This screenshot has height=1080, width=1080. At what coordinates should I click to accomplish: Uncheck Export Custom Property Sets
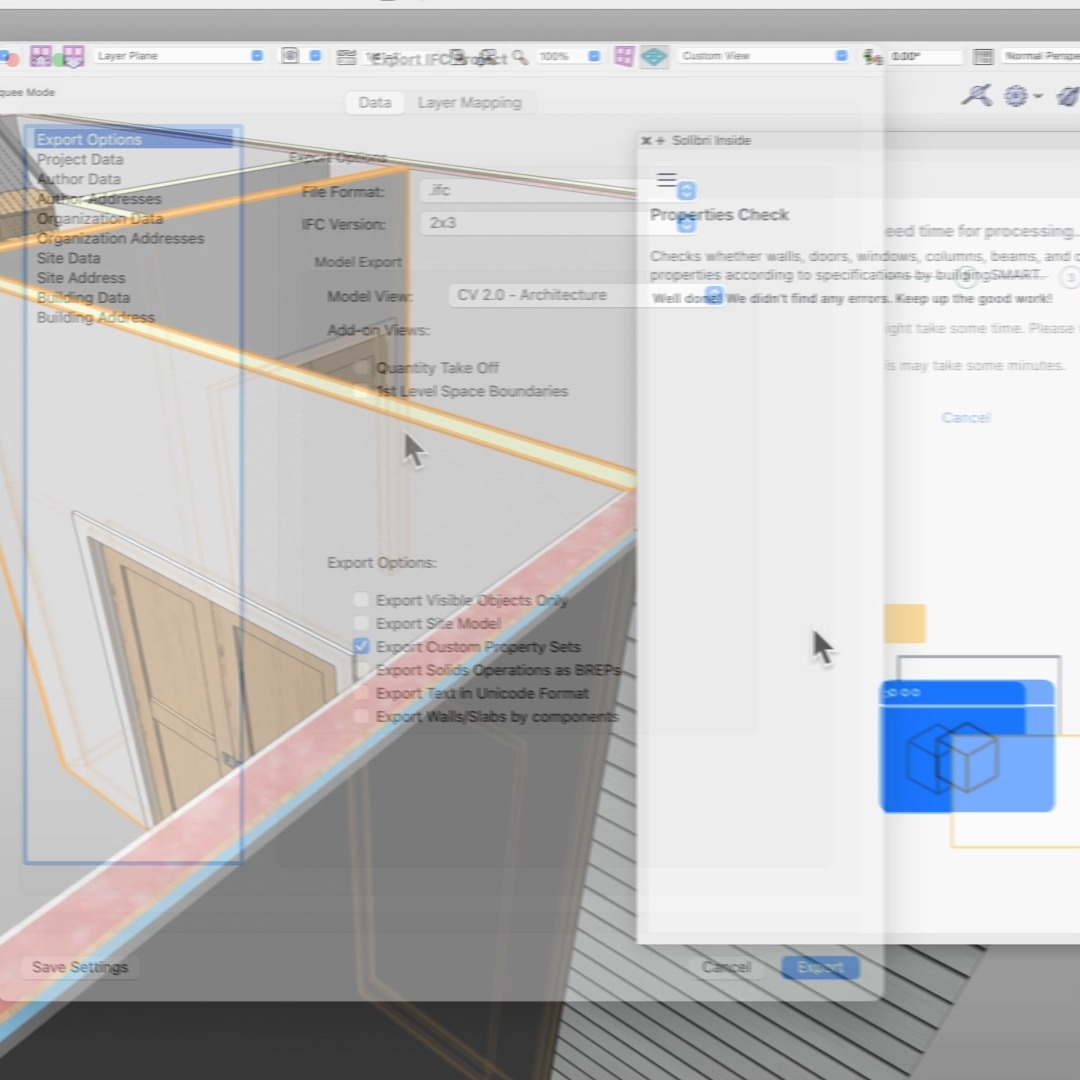pos(361,647)
